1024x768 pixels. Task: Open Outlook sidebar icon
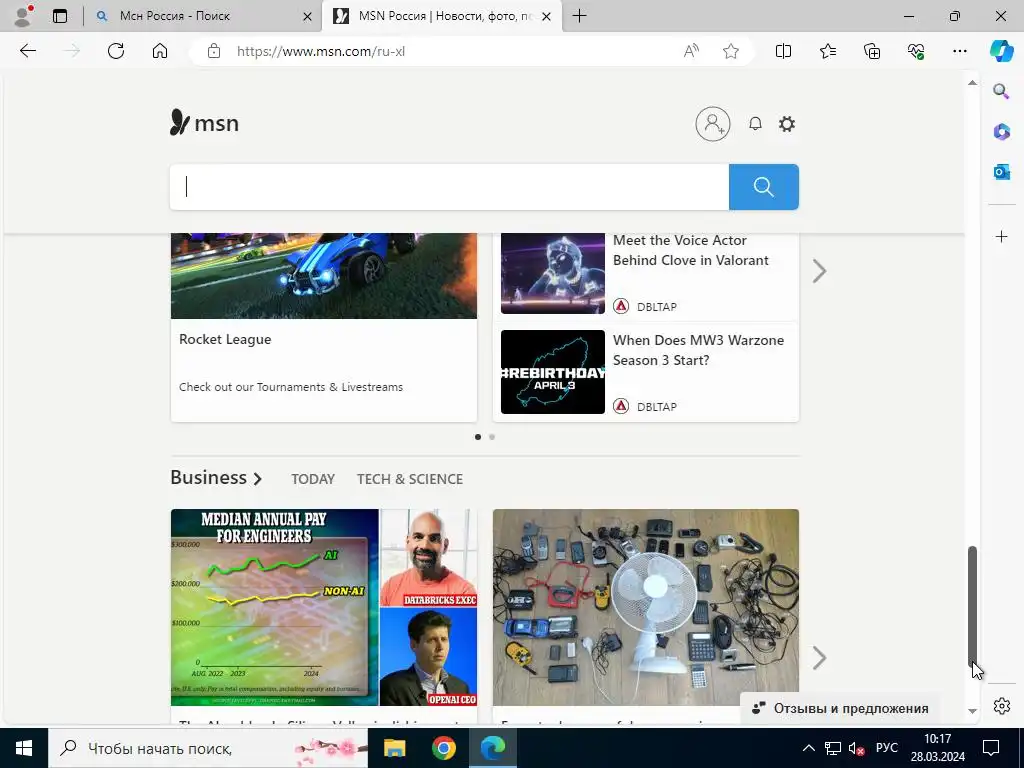[1001, 172]
